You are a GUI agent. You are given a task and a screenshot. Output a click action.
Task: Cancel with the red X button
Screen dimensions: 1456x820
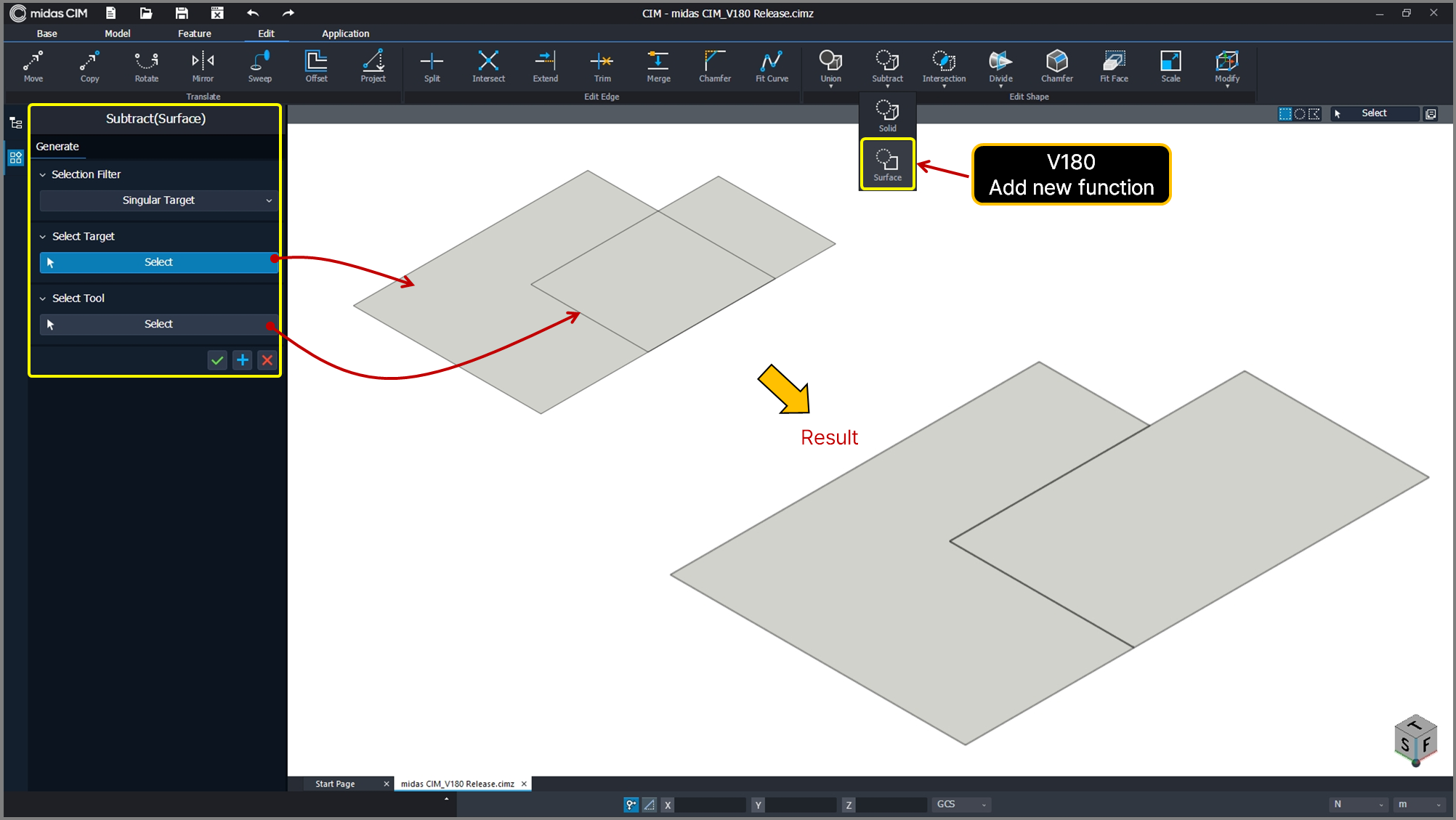(267, 360)
